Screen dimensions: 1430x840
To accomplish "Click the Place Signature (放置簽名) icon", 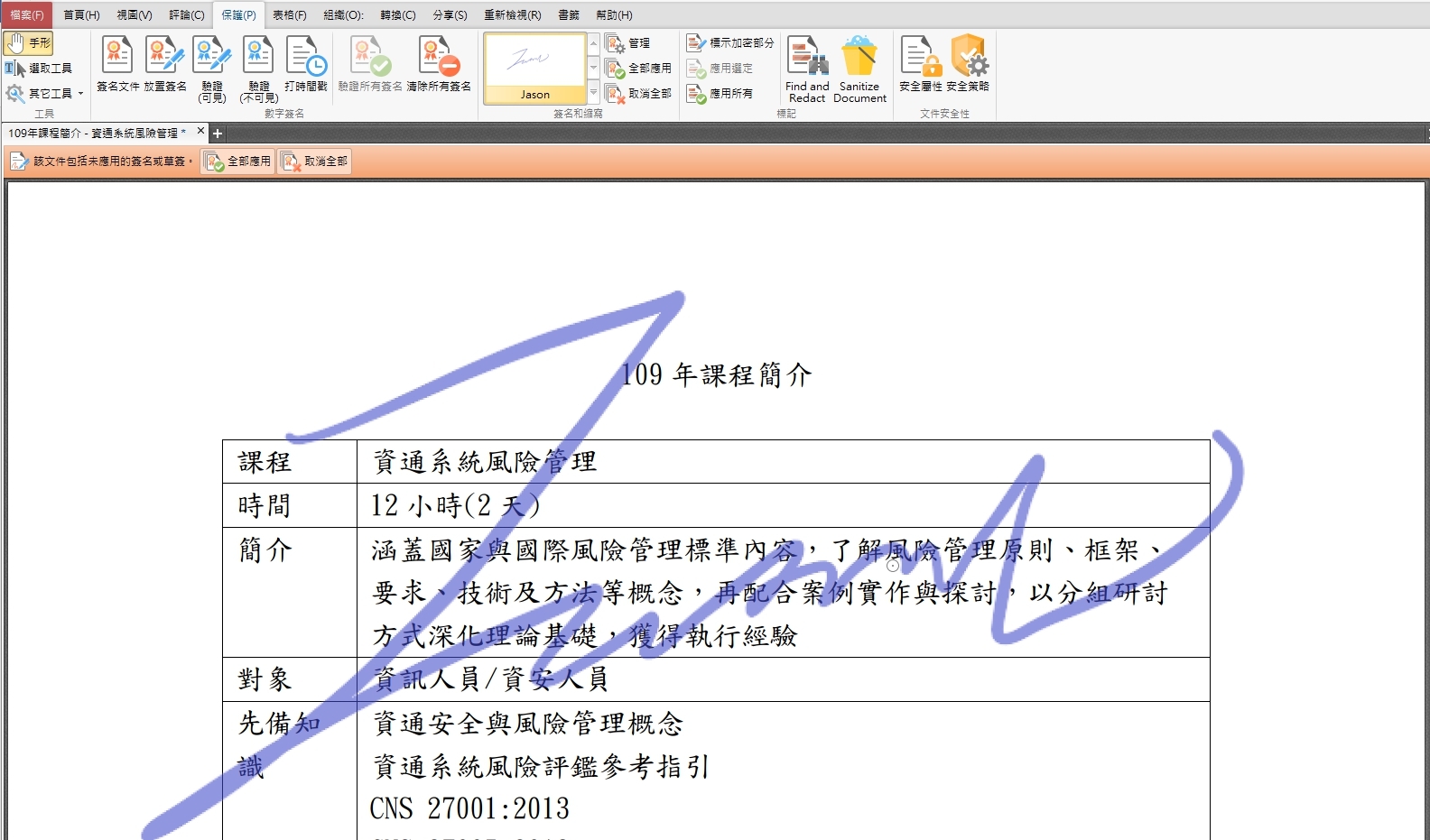I will (165, 63).
